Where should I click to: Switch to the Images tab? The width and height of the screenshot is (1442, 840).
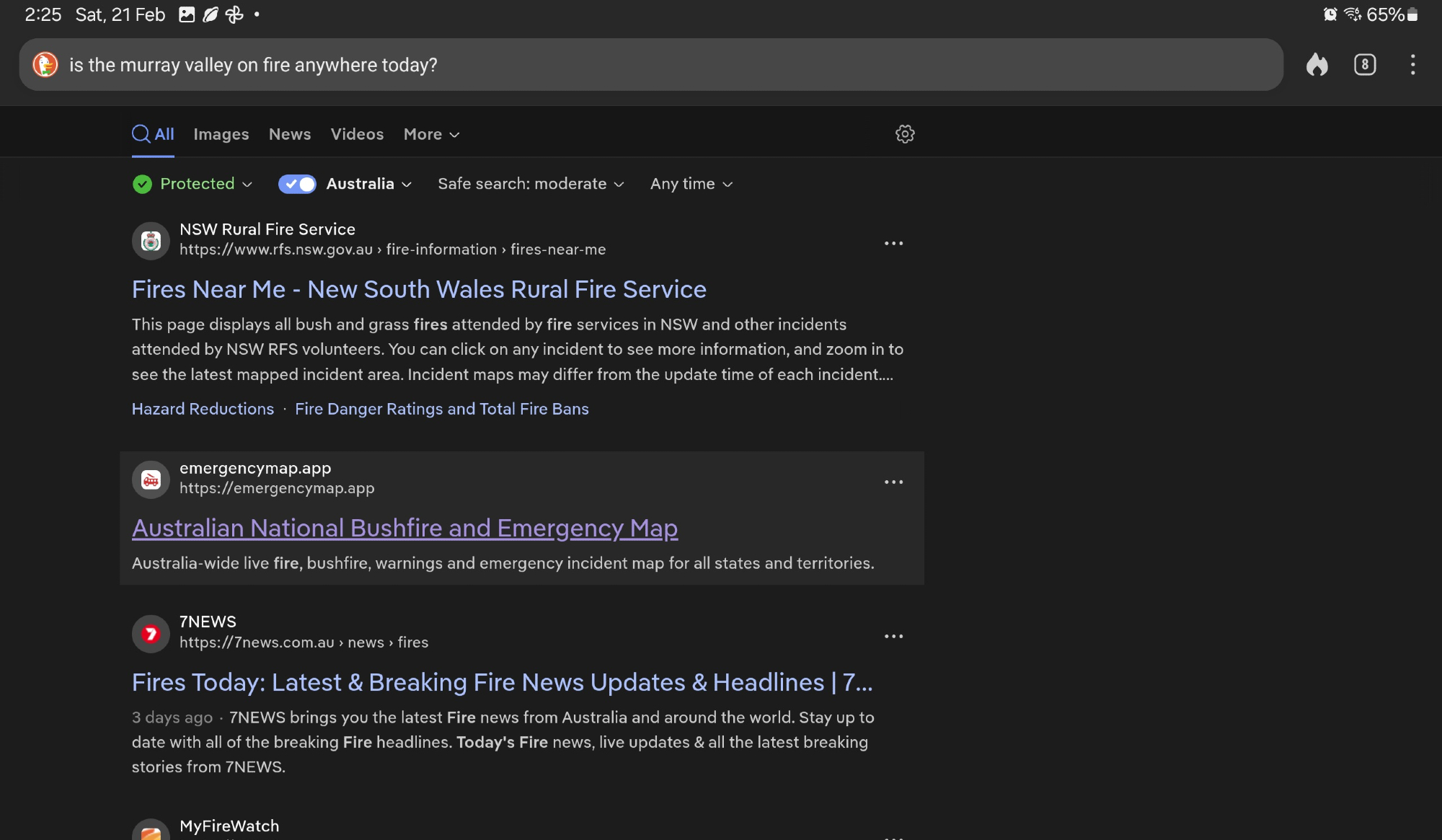click(221, 135)
